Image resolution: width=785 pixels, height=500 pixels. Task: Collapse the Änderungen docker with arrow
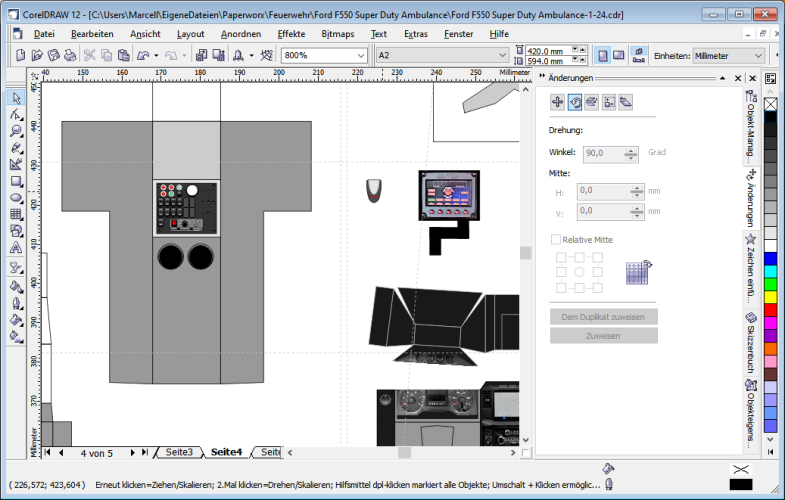point(722,78)
